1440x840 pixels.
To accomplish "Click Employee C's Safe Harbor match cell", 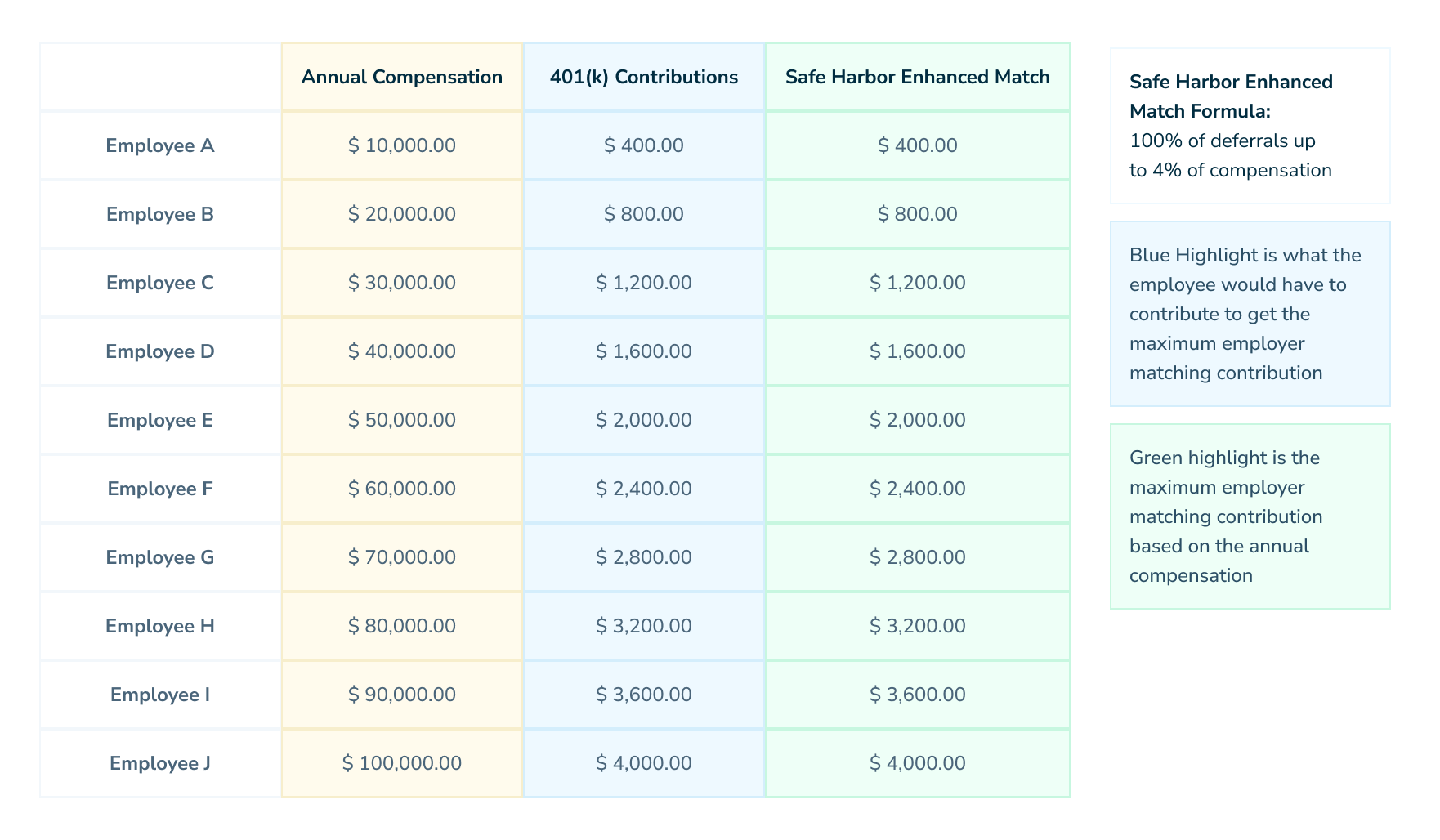I will (917, 283).
